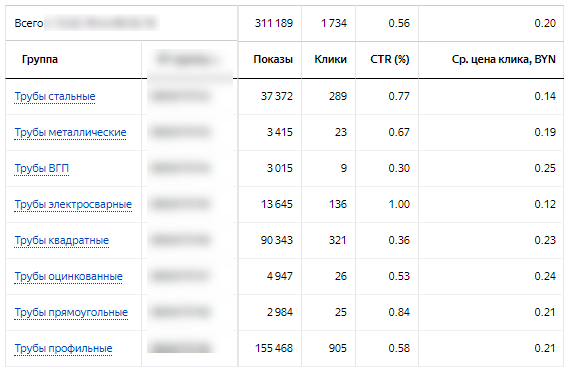
Task: Select the Всего total label
Action: [x=29, y=23]
